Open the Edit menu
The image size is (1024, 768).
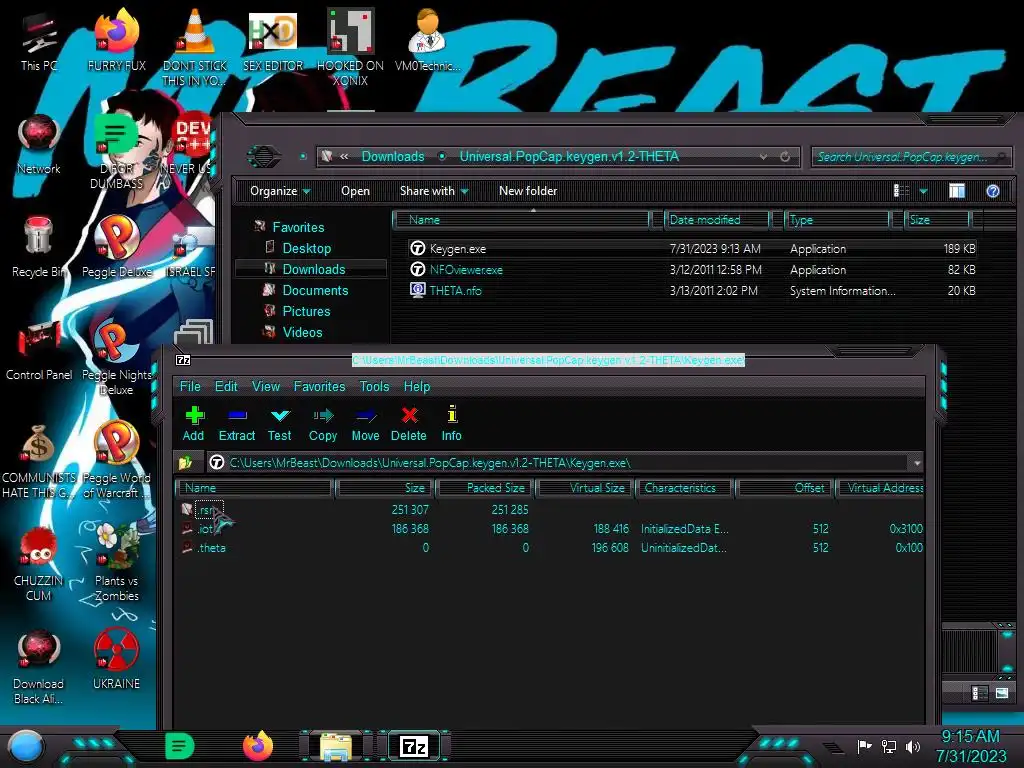pos(226,386)
